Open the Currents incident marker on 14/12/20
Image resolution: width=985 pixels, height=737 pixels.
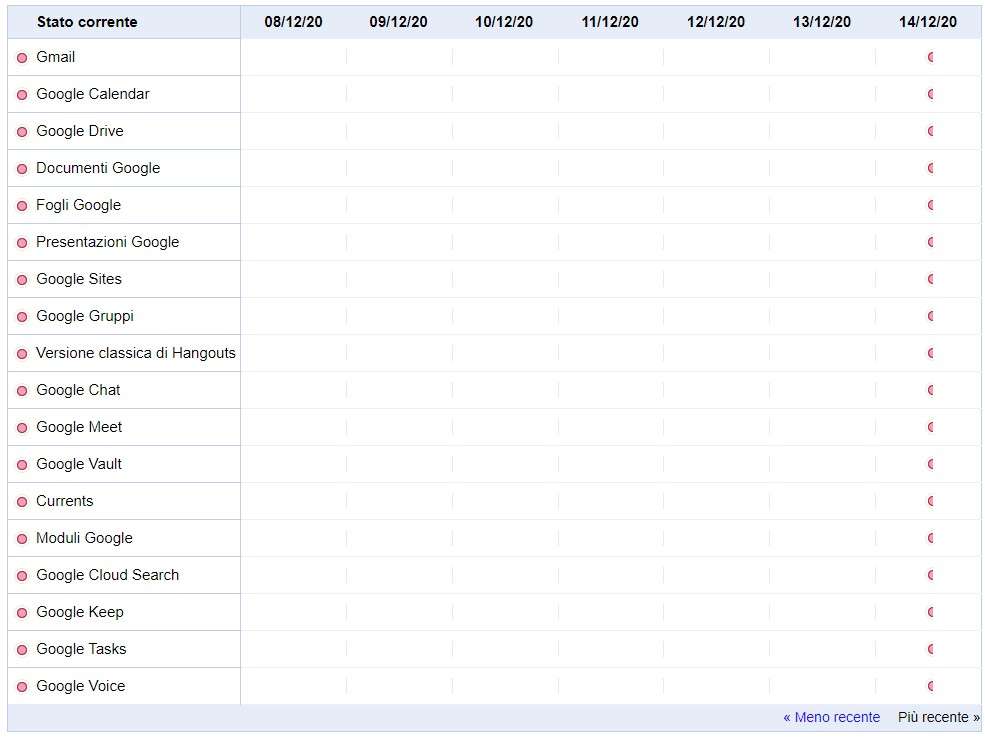pos(930,501)
